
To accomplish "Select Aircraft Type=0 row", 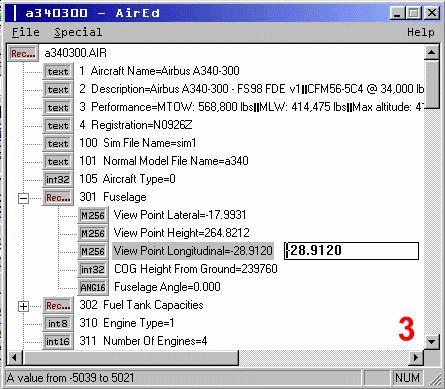I will tap(127, 179).
